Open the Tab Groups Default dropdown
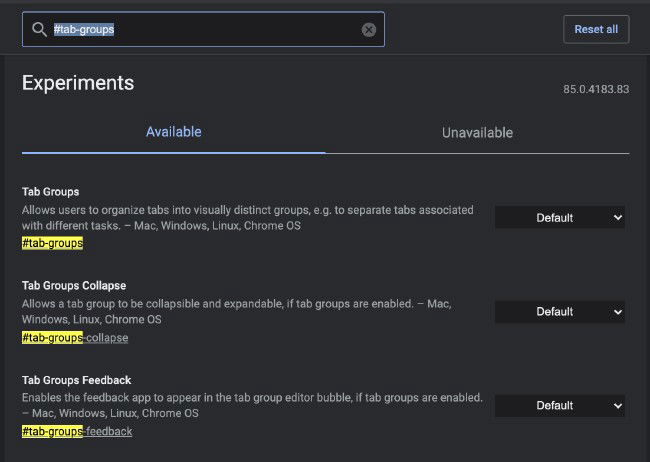The width and height of the screenshot is (650, 462). point(560,218)
